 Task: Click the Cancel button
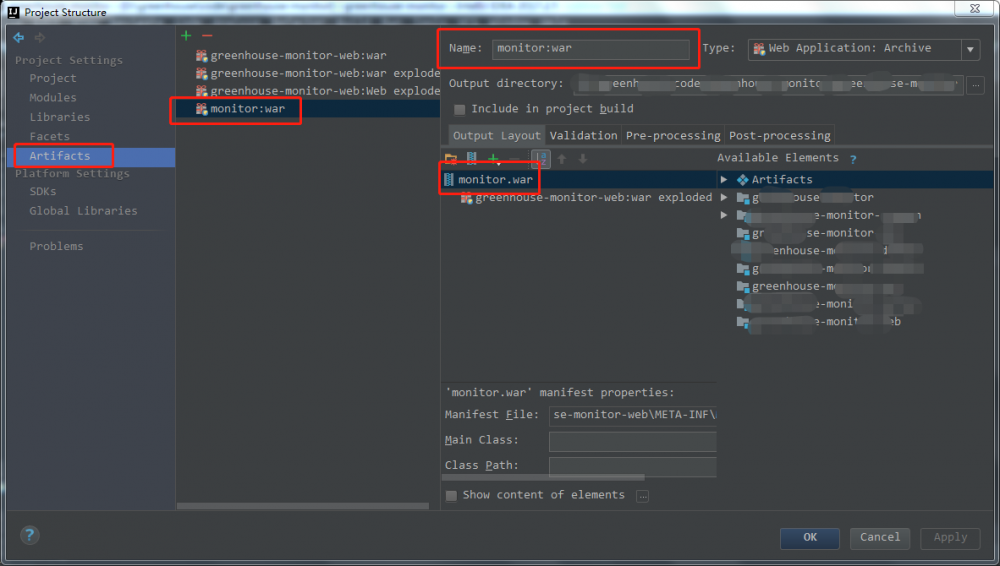click(x=879, y=537)
